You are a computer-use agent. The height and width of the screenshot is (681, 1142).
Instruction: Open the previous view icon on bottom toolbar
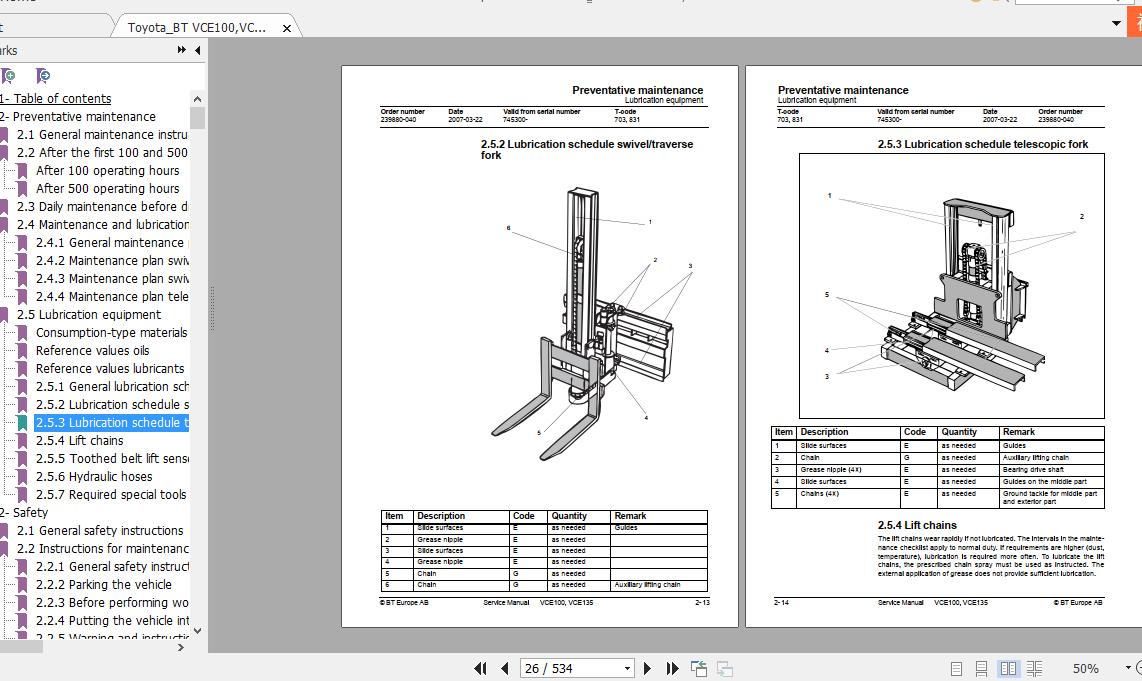(x=698, y=667)
